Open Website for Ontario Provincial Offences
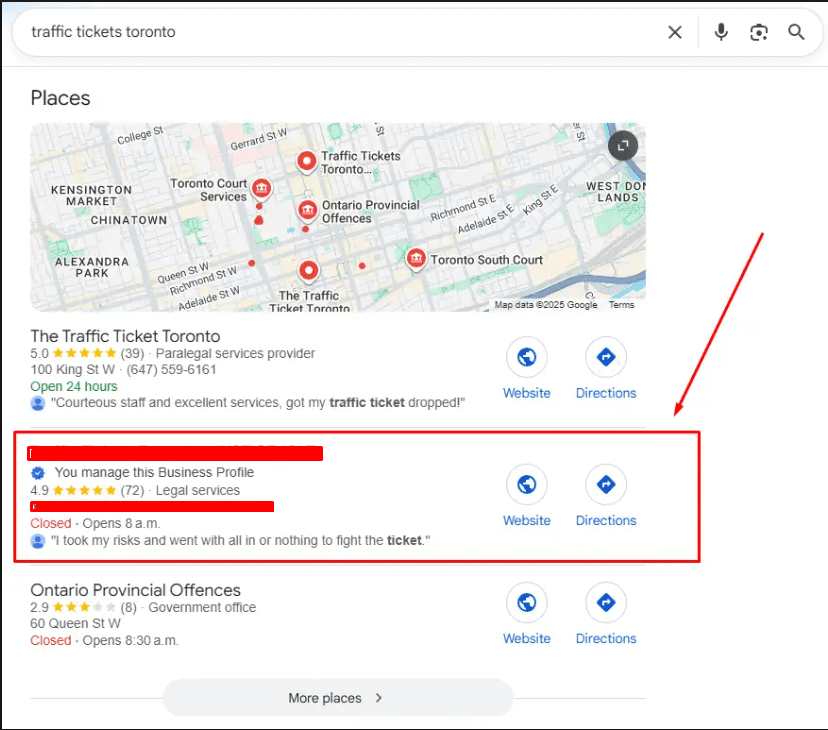 pos(526,614)
